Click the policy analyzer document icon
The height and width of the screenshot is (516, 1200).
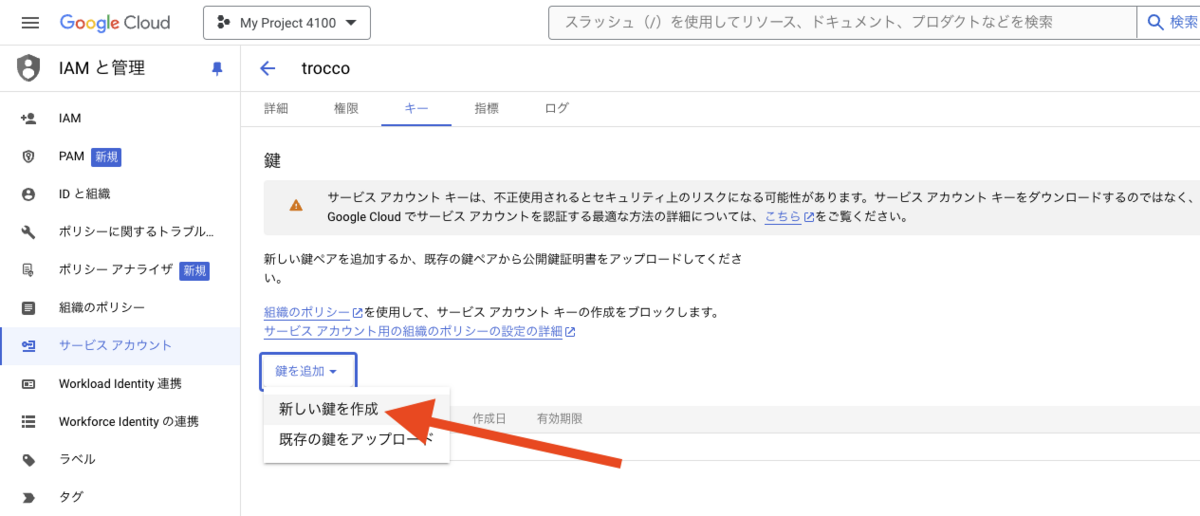(x=28, y=270)
